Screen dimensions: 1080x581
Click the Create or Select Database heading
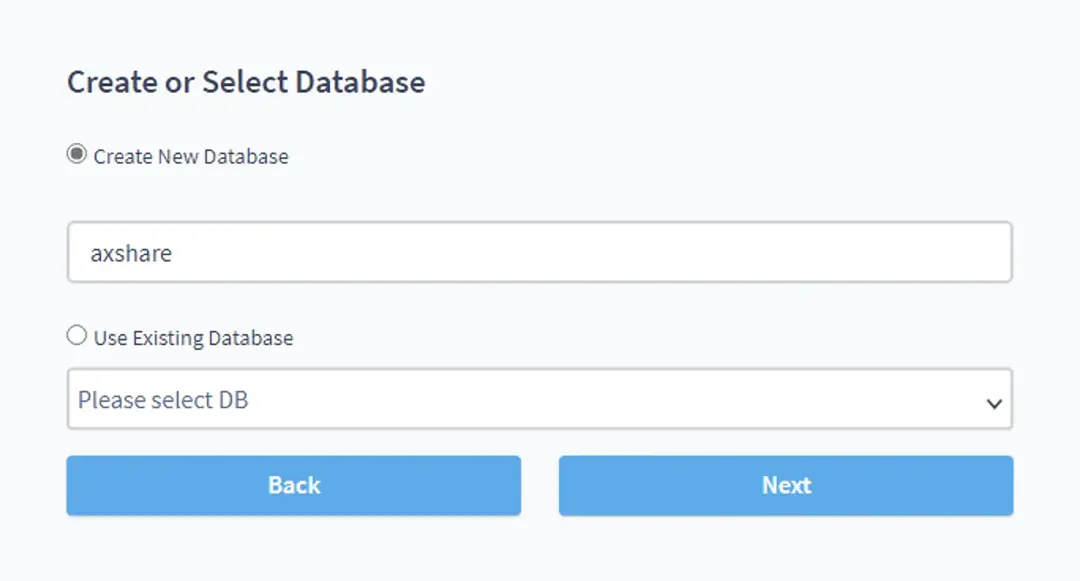245,82
